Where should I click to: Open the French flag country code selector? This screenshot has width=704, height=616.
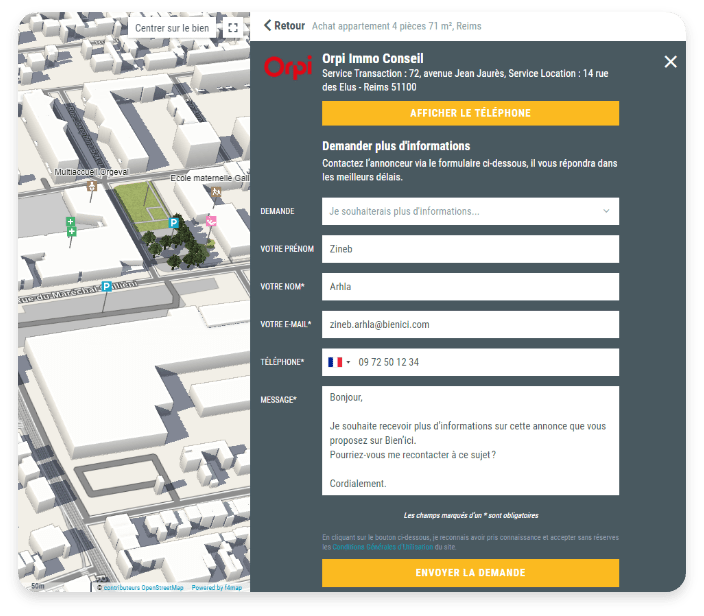(x=338, y=362)
